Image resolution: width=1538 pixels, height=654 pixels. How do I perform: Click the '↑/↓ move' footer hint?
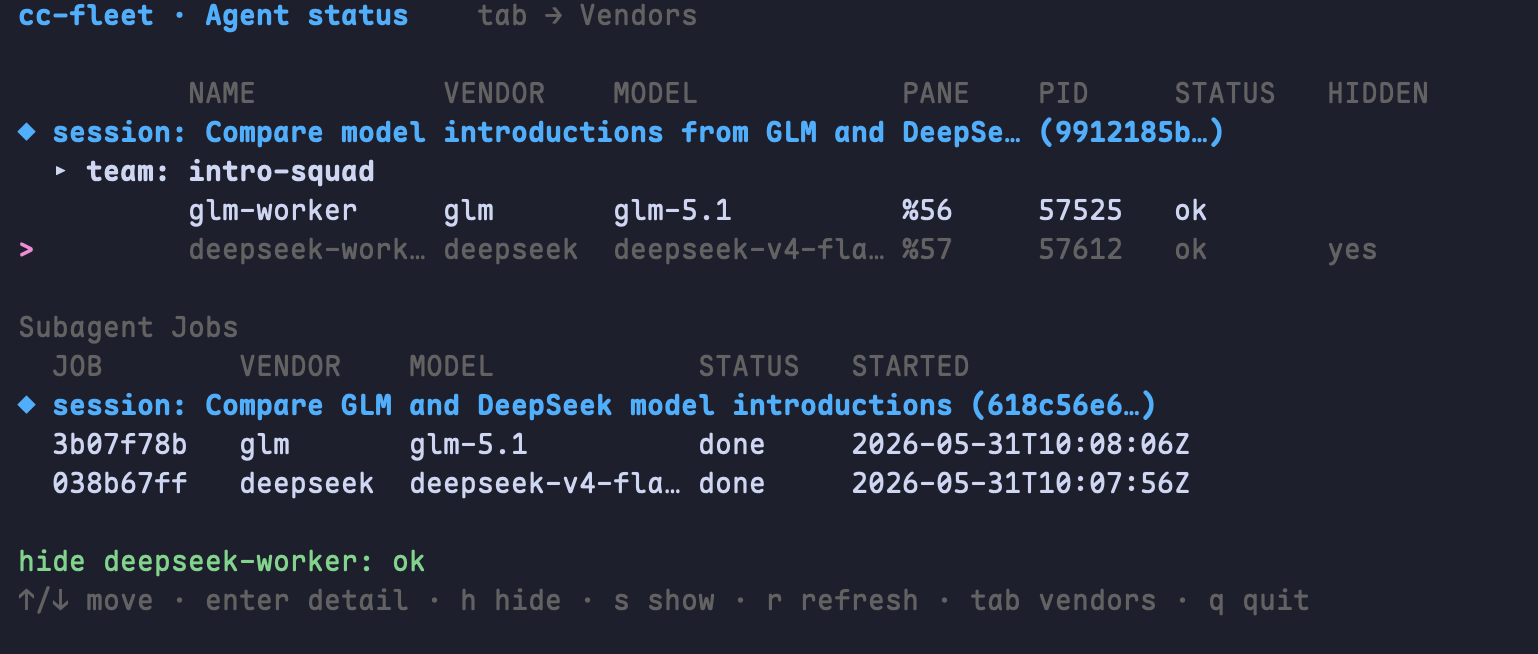pyautogui.click(x=86, y=600)
